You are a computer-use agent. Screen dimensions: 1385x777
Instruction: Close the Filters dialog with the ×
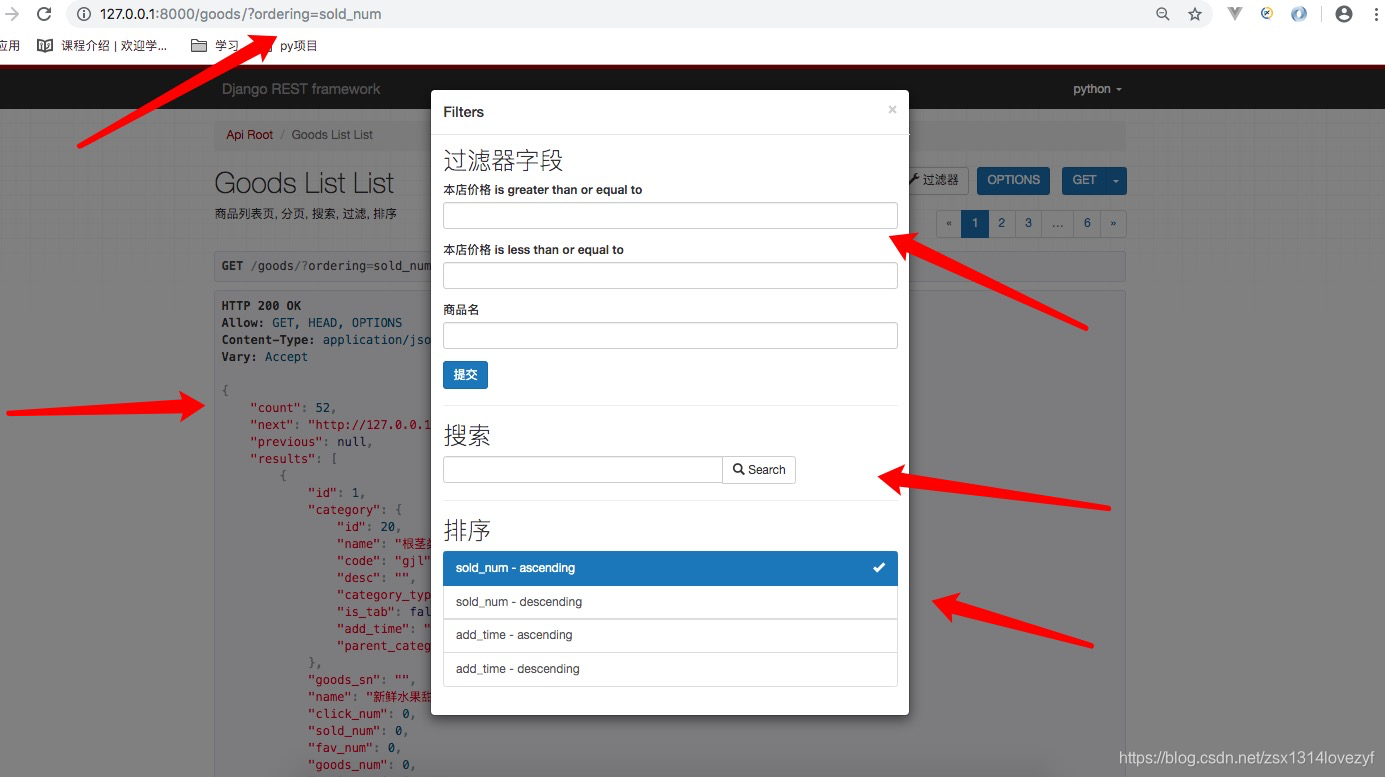tap(892, 110)
